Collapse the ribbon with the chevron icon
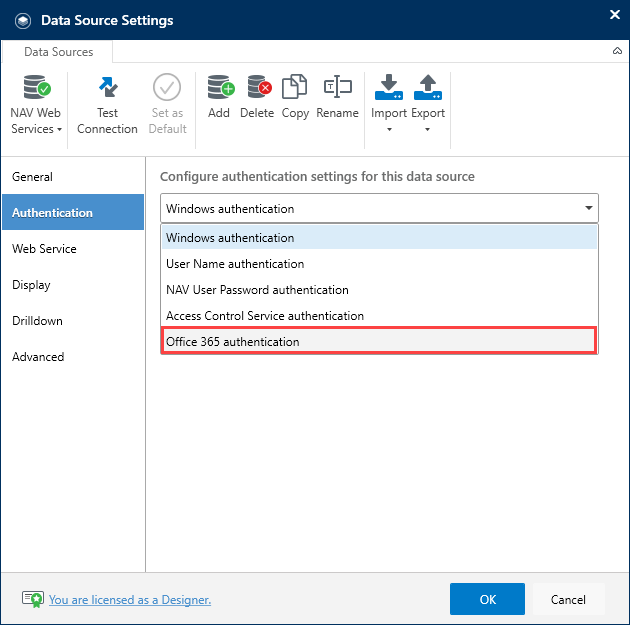Screen dimensions: 630x625 (x=617, y=51)
